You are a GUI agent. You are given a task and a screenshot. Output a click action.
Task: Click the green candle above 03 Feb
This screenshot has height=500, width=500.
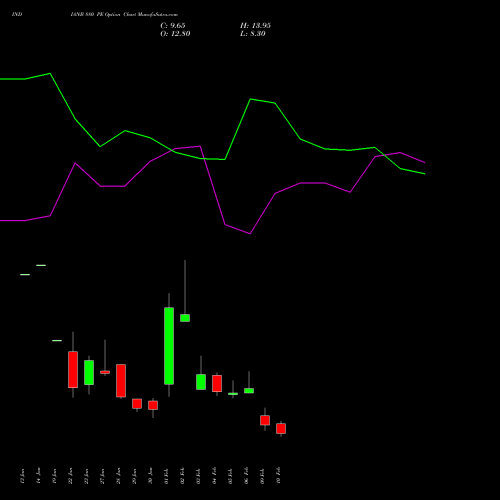(x=201, y=382)
